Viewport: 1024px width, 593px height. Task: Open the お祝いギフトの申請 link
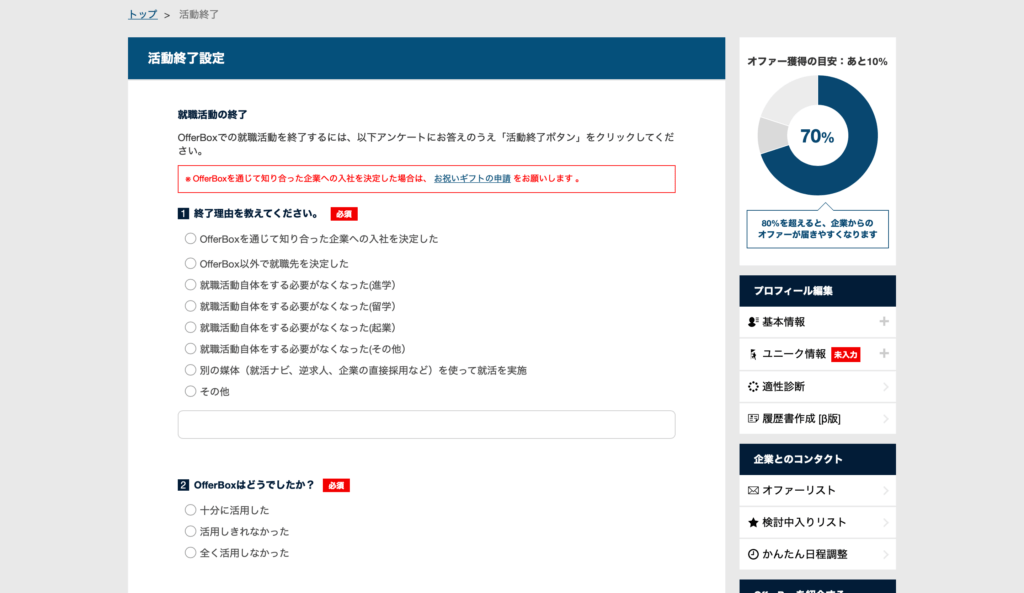click(x=472, y=178)
